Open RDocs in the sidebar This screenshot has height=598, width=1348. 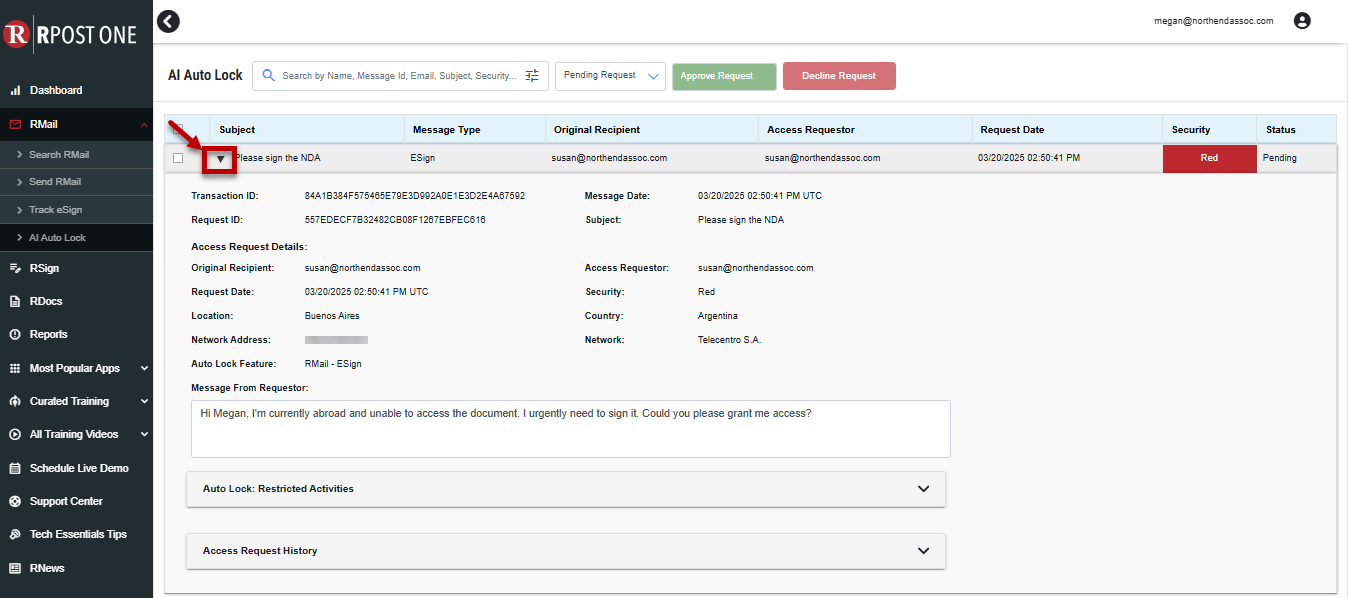coord(46,301)
